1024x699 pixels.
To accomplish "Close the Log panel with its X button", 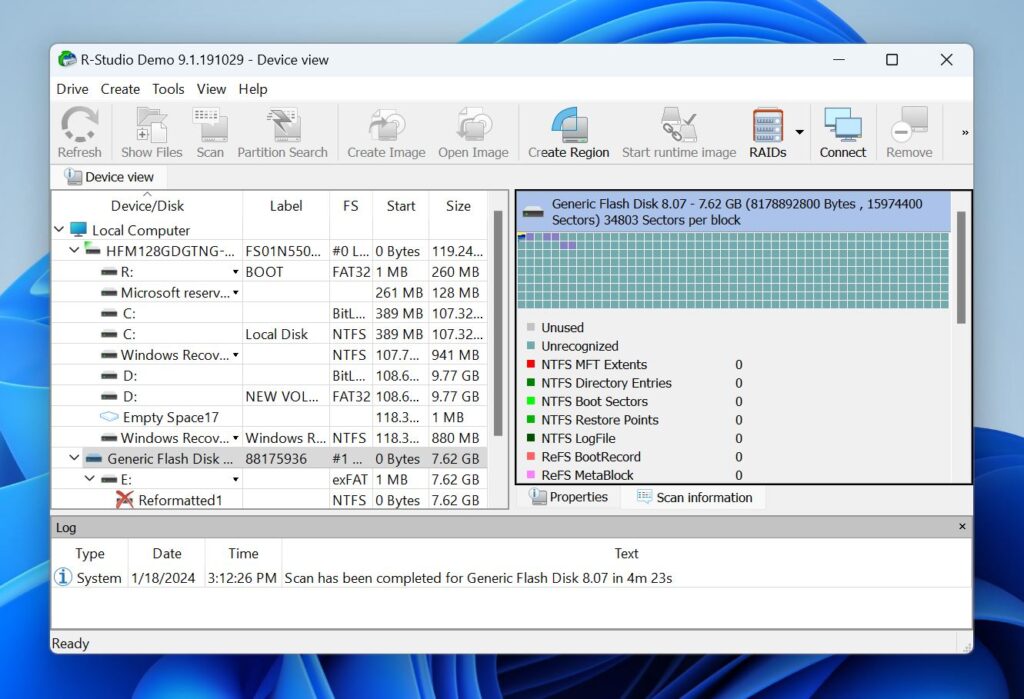I will tap(961, 526).
